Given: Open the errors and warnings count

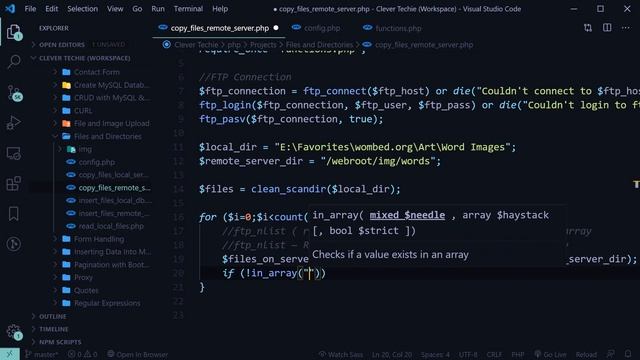Looking at the screenshot, I should 82,354.
